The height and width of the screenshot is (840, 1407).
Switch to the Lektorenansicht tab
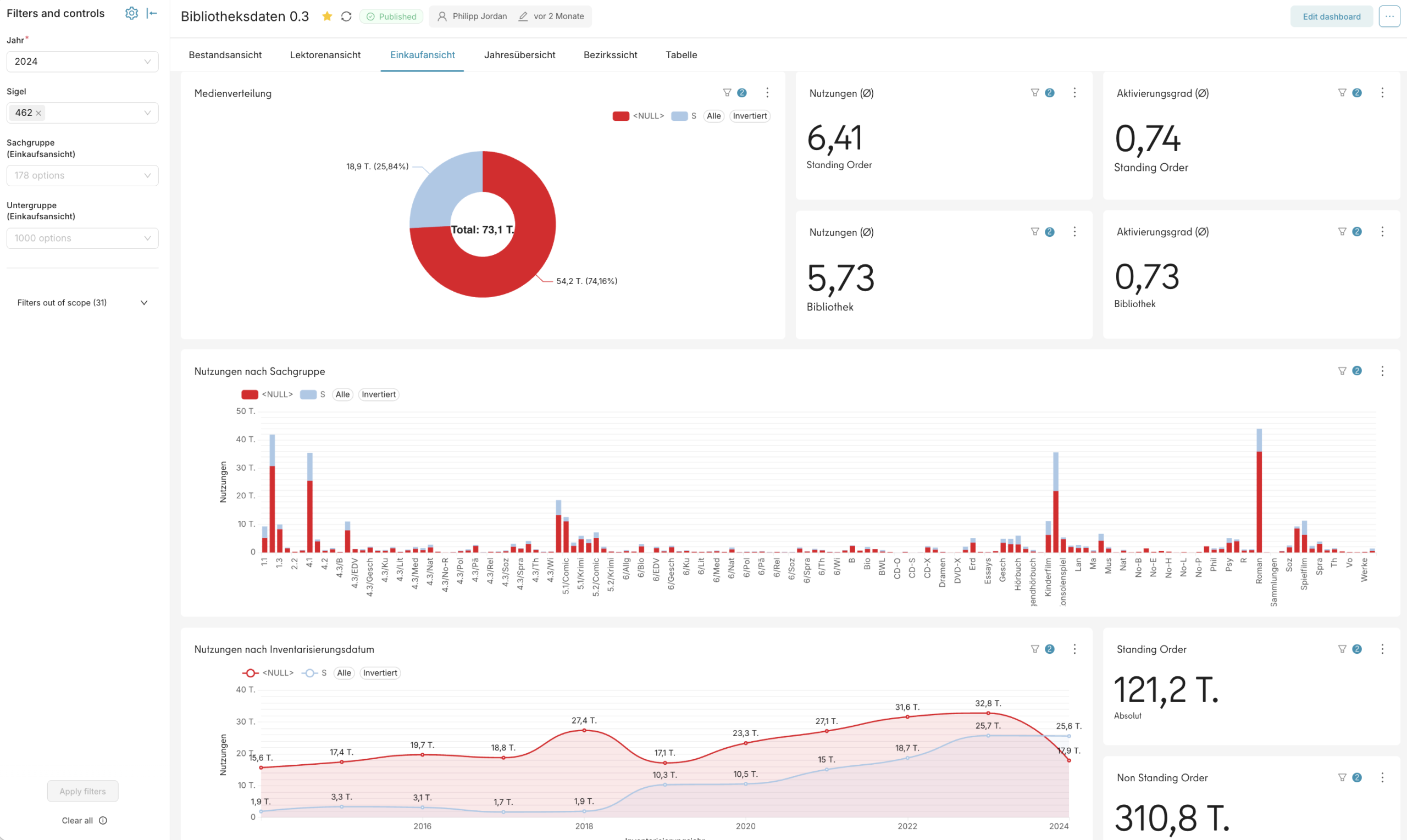coord(325,55)
